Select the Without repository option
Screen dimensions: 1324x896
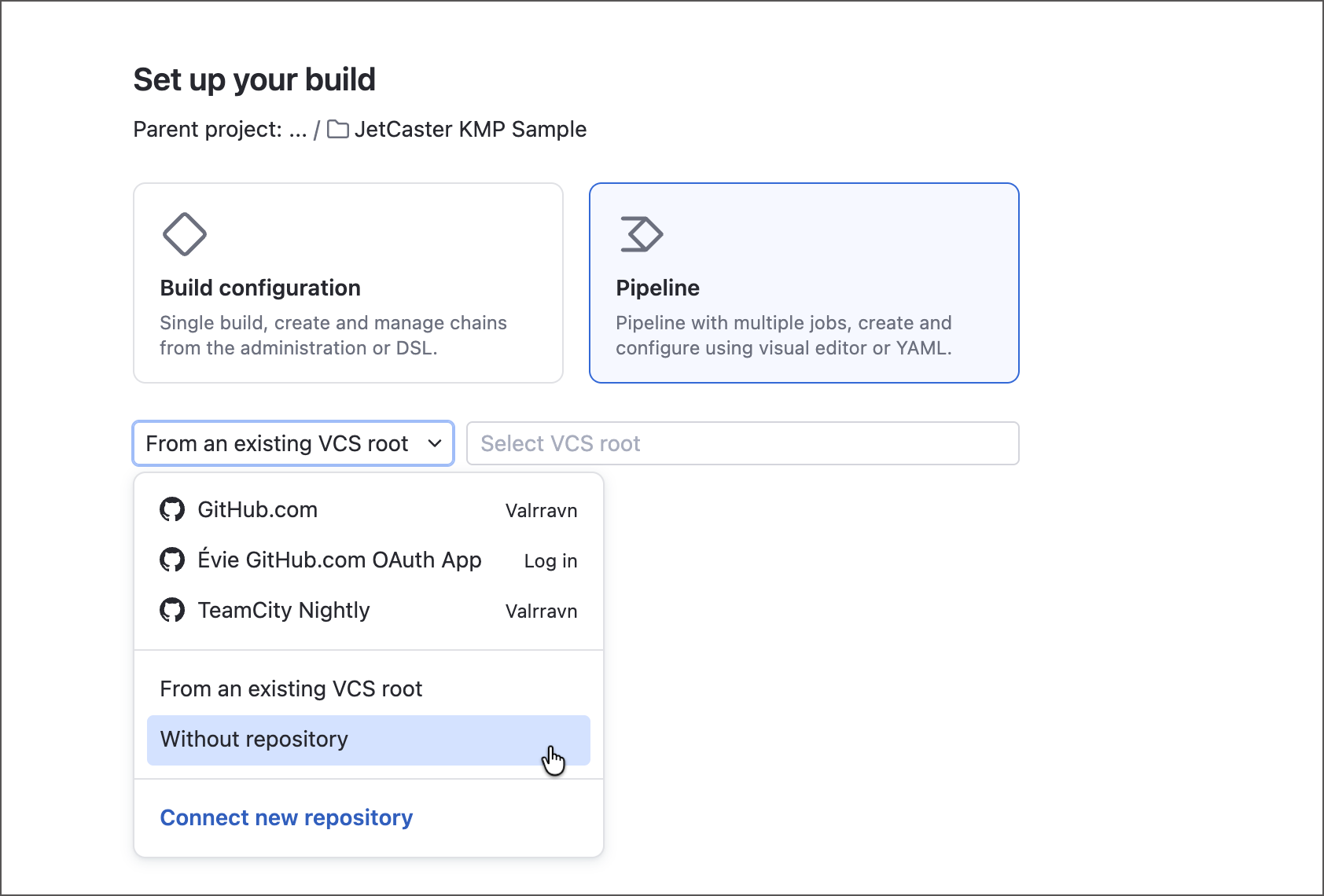coord(369,740)
